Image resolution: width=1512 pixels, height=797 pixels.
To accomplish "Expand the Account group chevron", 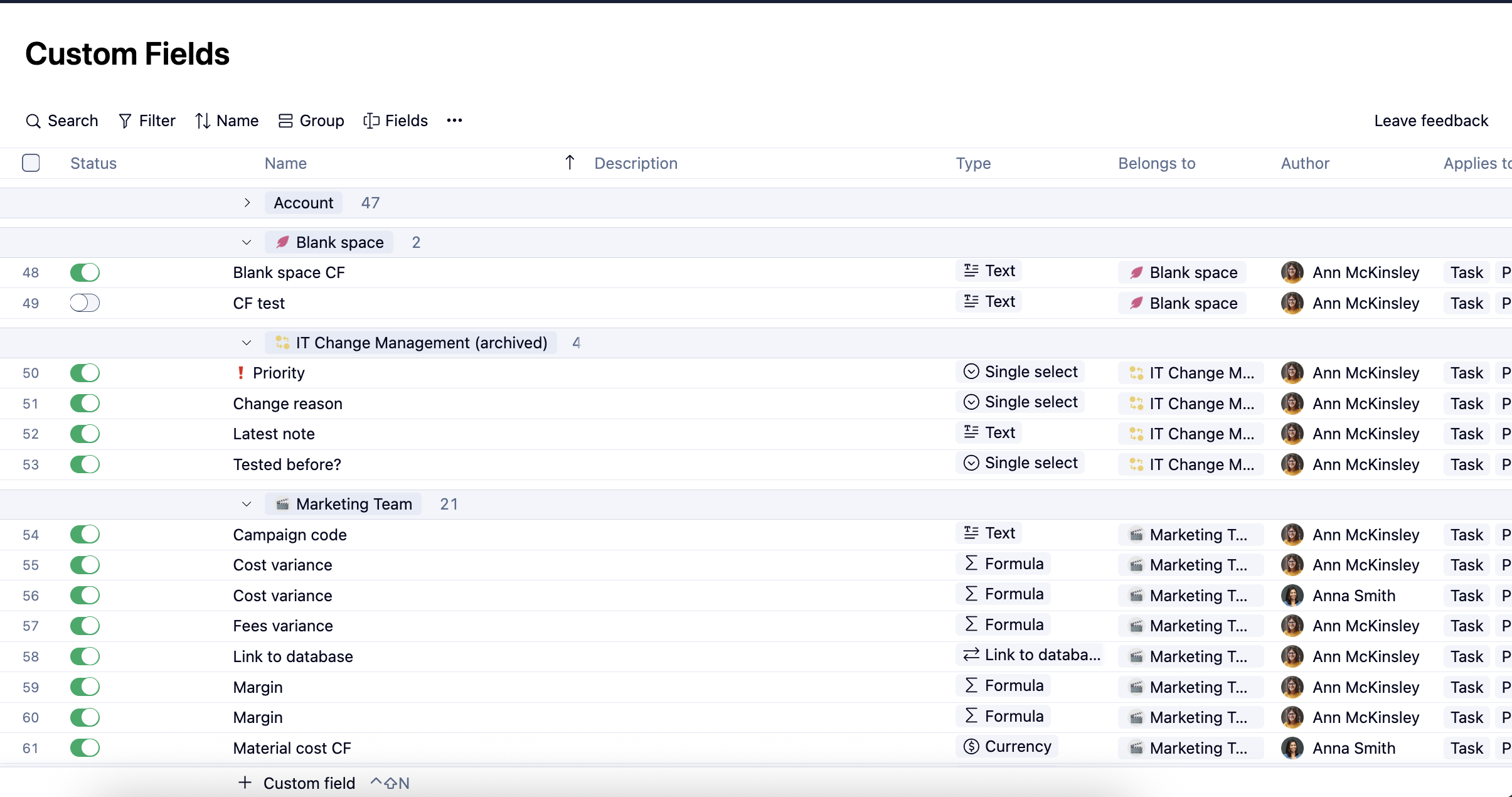I will 247,203.
